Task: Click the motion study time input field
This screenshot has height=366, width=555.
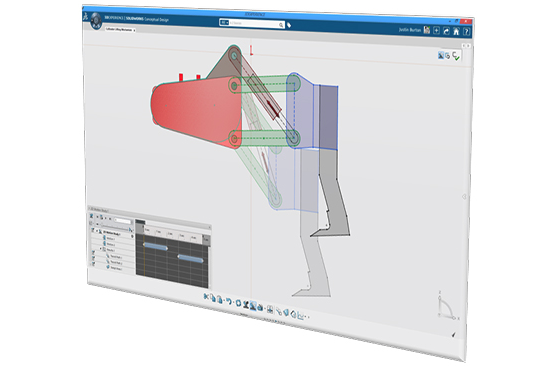Action: (x=123, y=221)
